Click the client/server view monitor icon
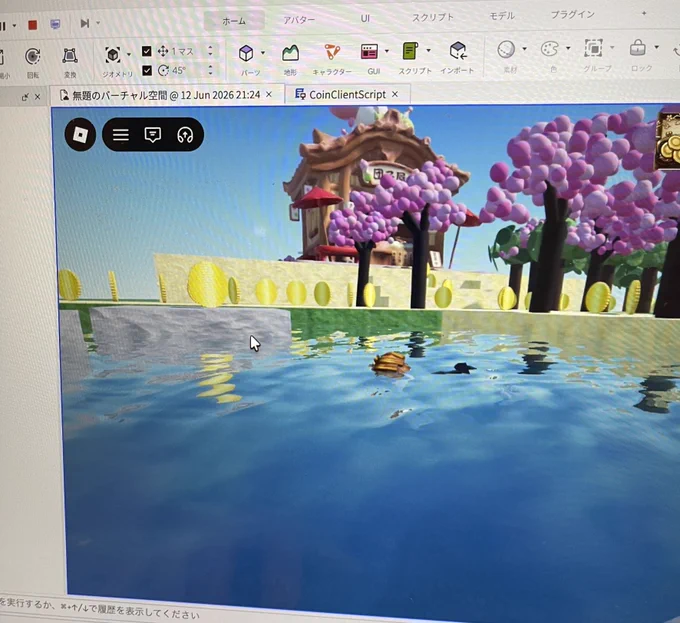Viewport: 680px width, 623px height. point(55,24)
